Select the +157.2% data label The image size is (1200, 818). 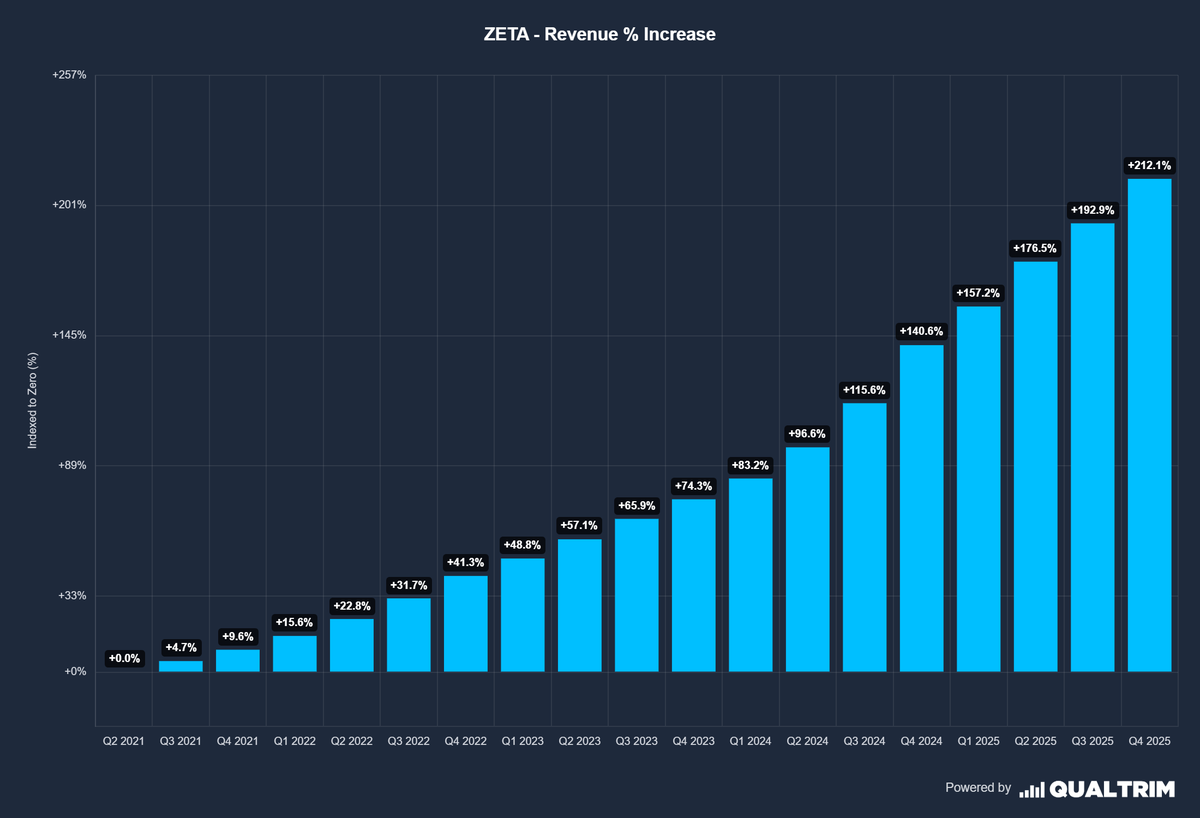click(978, 293)
